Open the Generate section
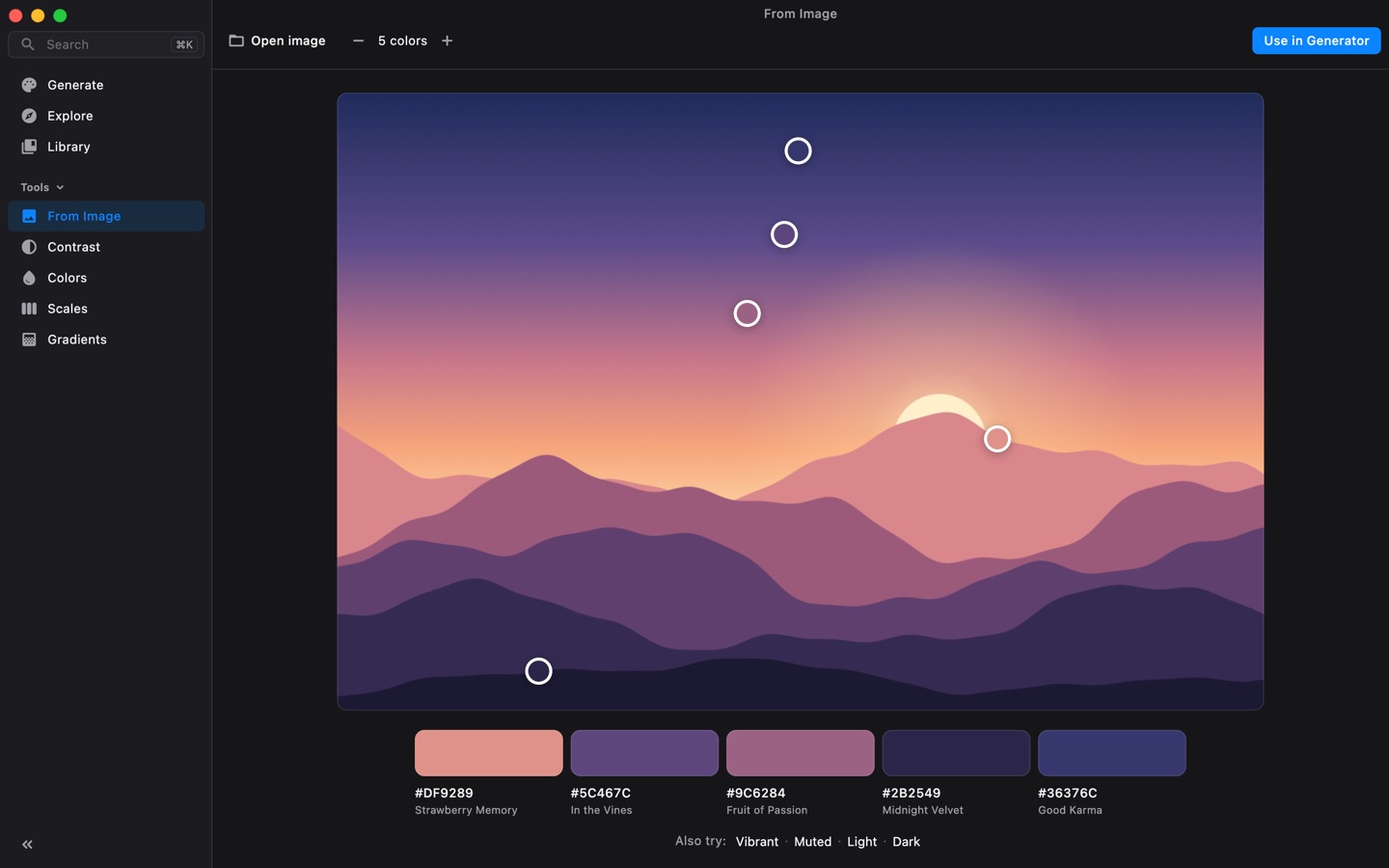Image resolution: width=1389 pixels, height=868 pixels. click(x=106, y=85)
